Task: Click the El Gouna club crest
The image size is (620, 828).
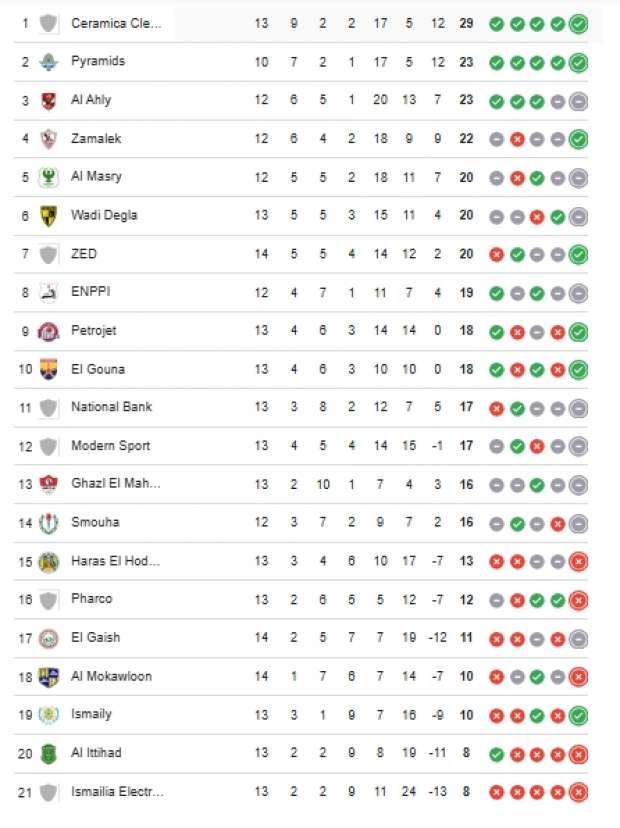Action: 48,369
